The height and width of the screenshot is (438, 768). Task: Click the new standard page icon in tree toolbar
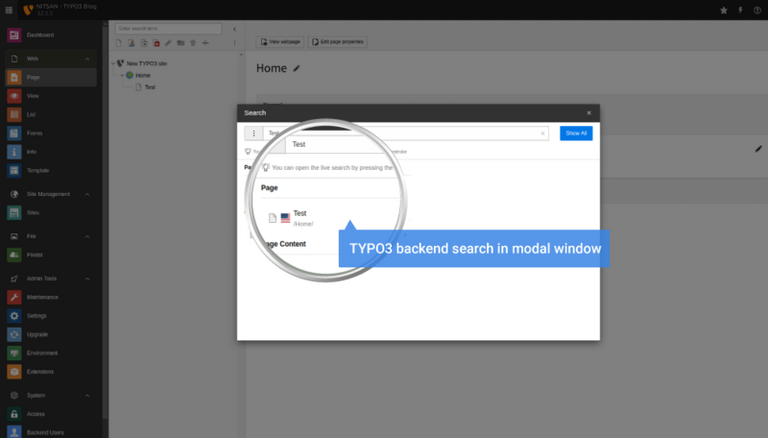119,43
